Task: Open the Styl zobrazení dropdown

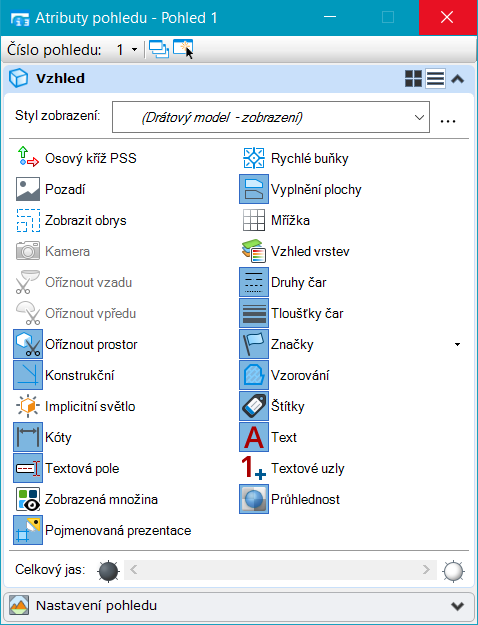Action: coord(271,117)
